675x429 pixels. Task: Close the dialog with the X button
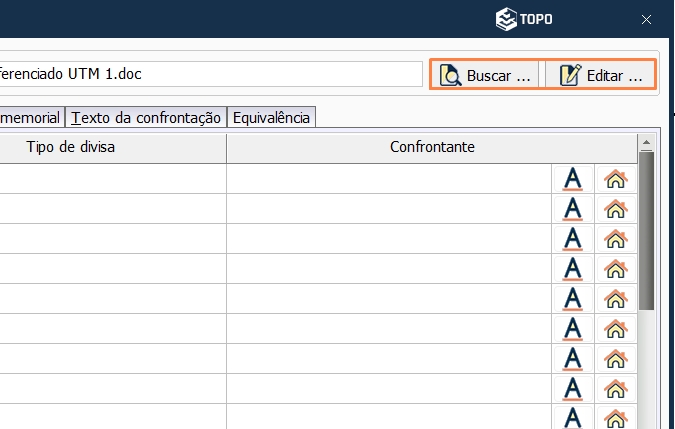click(646, 19)
